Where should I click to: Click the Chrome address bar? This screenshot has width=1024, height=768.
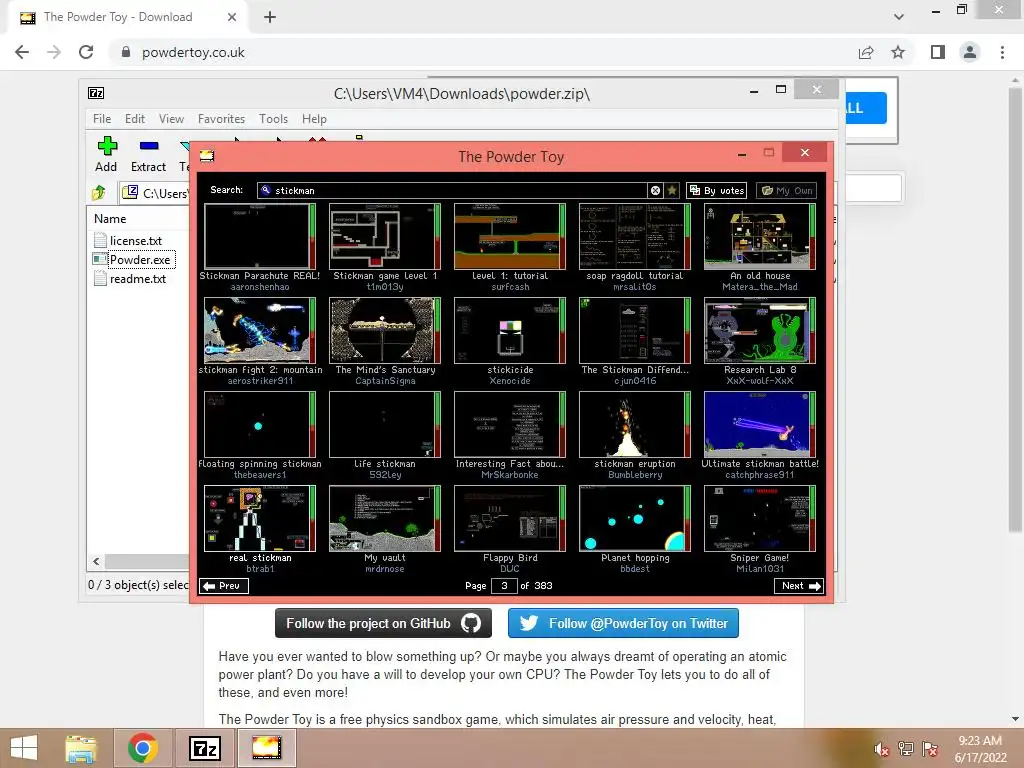(x=483, y=52)
